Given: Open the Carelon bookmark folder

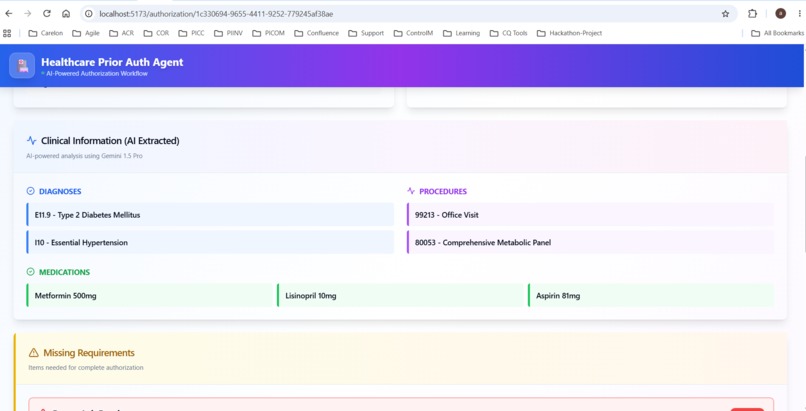Looking at the screenshot, I should 45,33.
